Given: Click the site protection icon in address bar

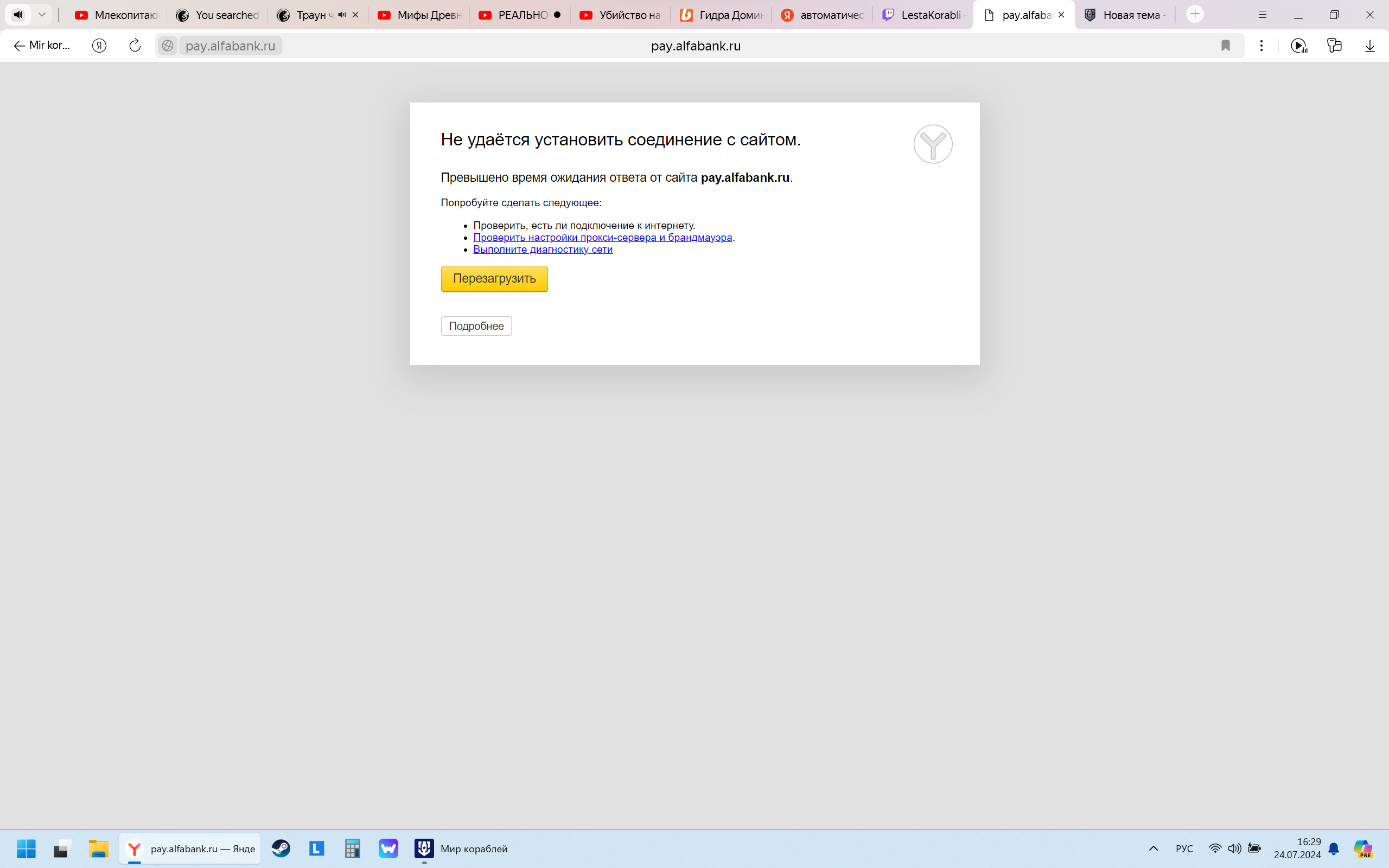Looking at the screenshot, I should click(x=168, y=46).
